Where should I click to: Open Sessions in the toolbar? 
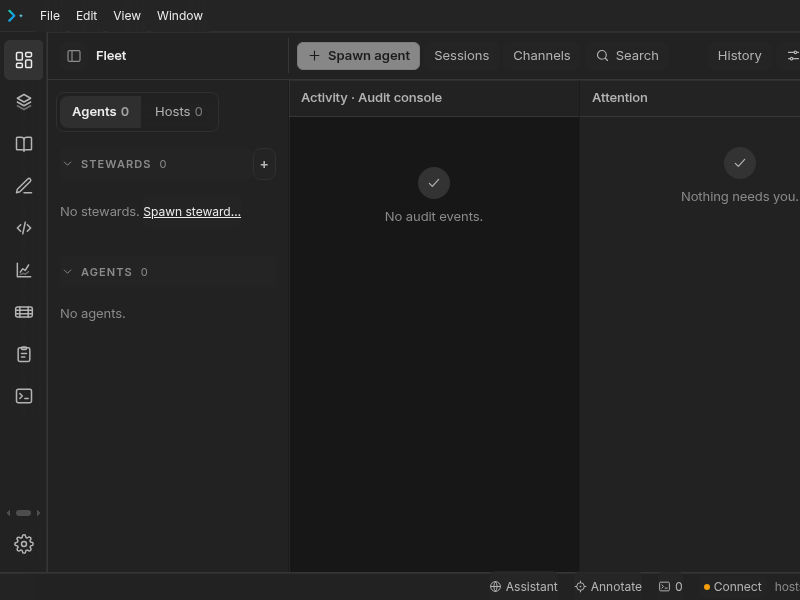pos(461,56)
